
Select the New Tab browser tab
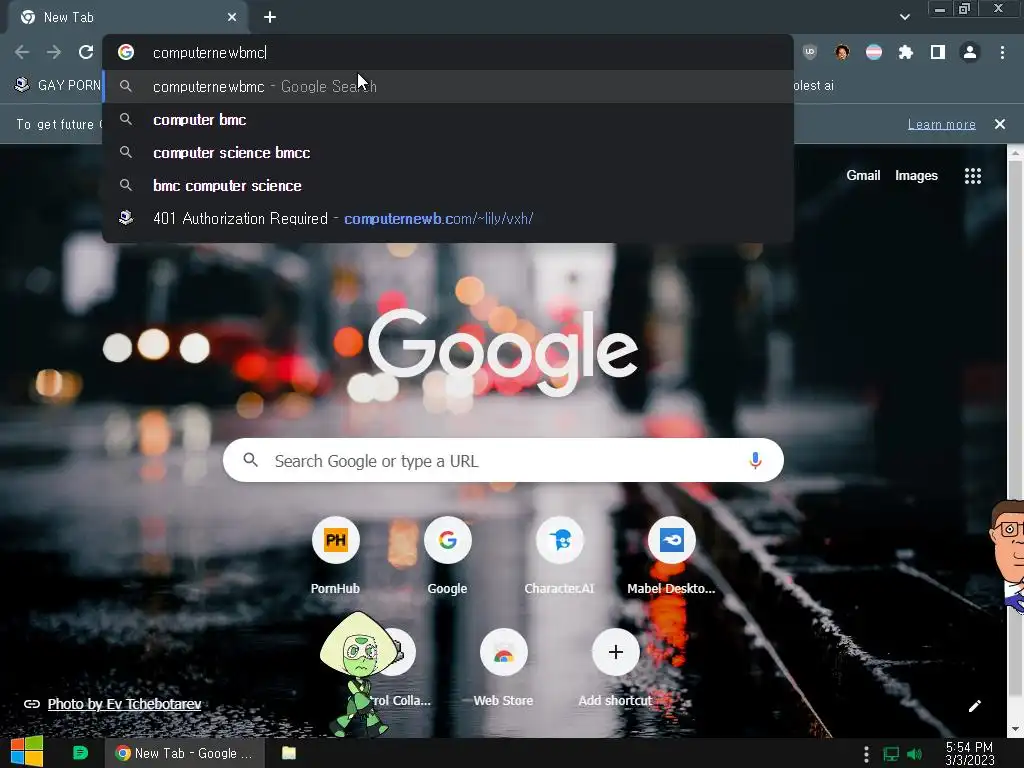127,18
